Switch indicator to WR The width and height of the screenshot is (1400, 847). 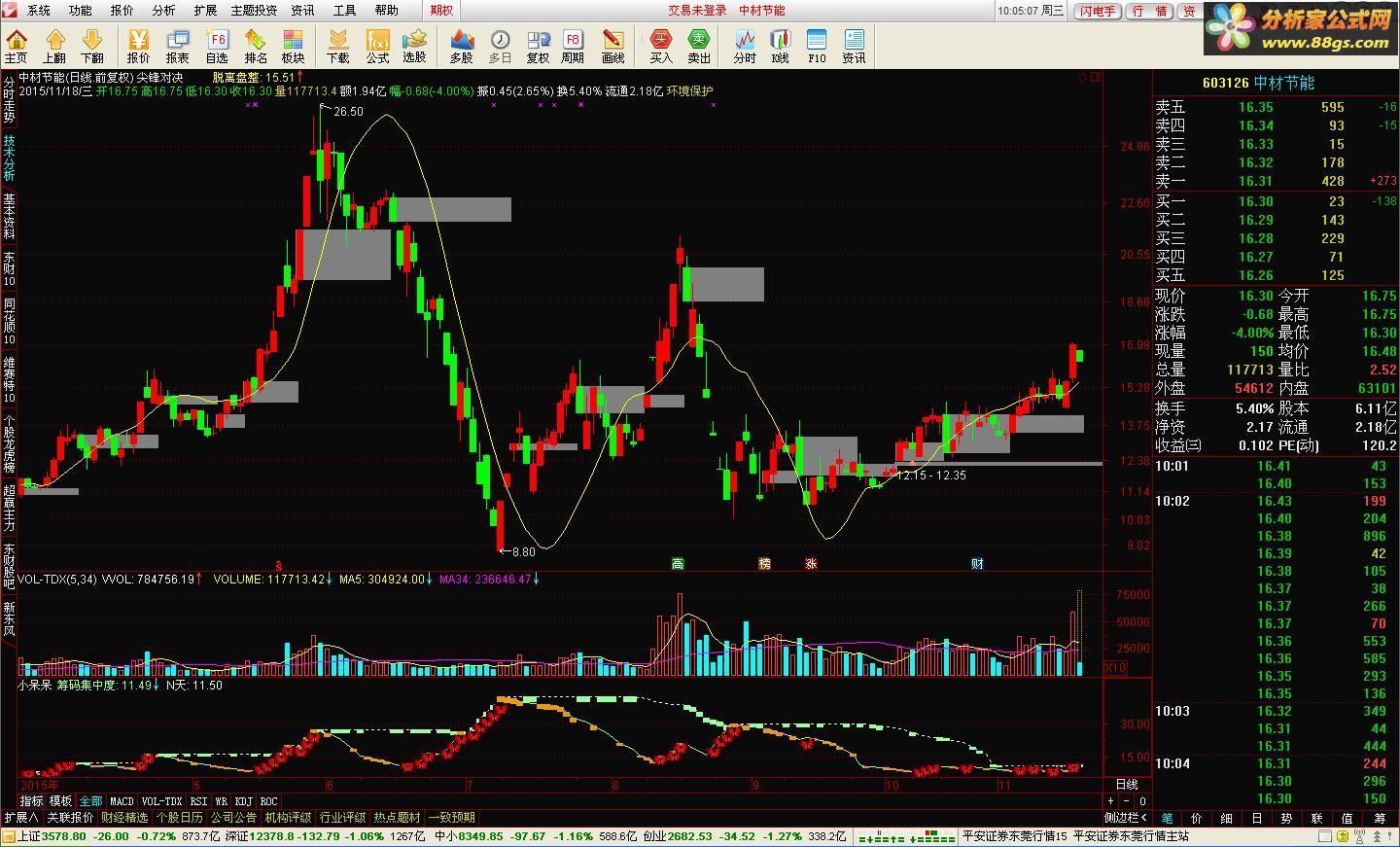222,802
